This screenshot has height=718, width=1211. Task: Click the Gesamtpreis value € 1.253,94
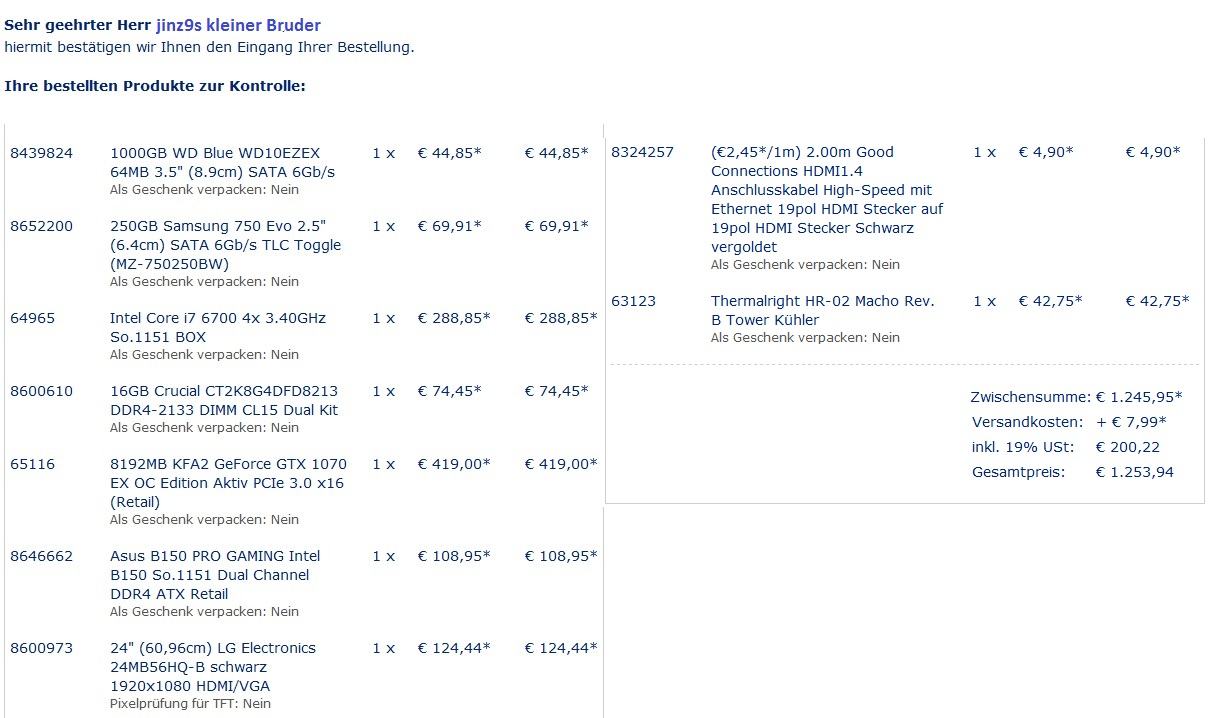1134,472
